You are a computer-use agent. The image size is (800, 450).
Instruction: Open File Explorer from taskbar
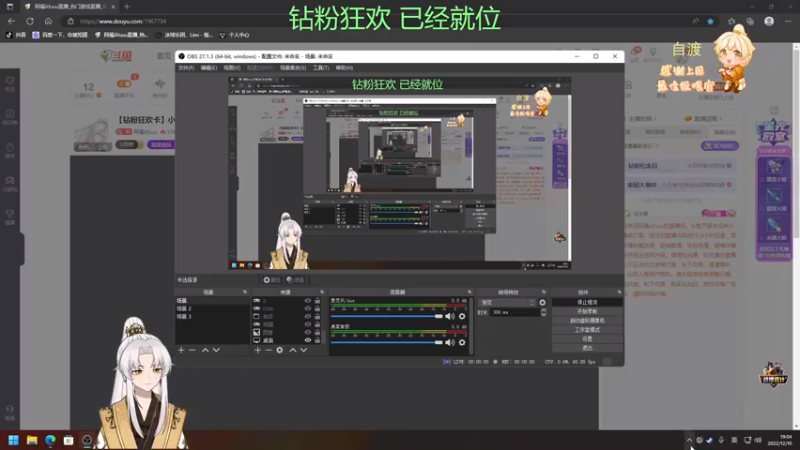click(32, 440)
